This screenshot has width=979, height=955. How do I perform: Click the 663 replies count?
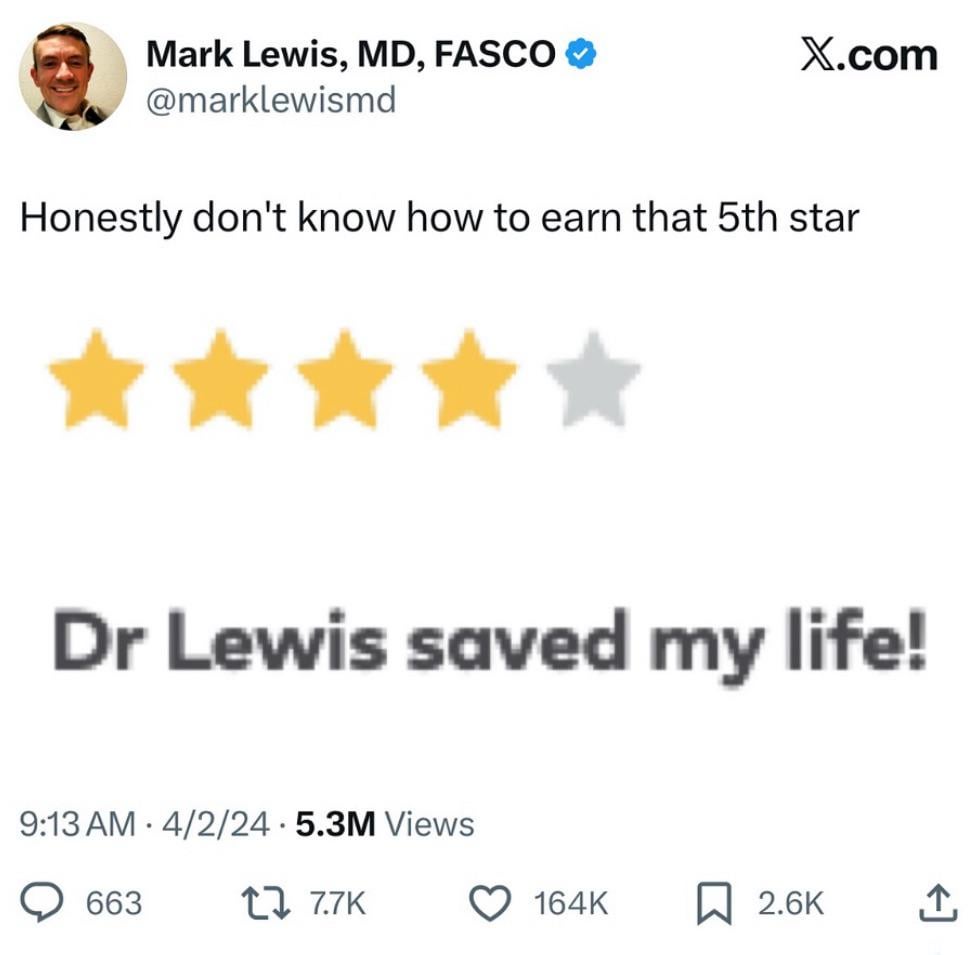114,904
